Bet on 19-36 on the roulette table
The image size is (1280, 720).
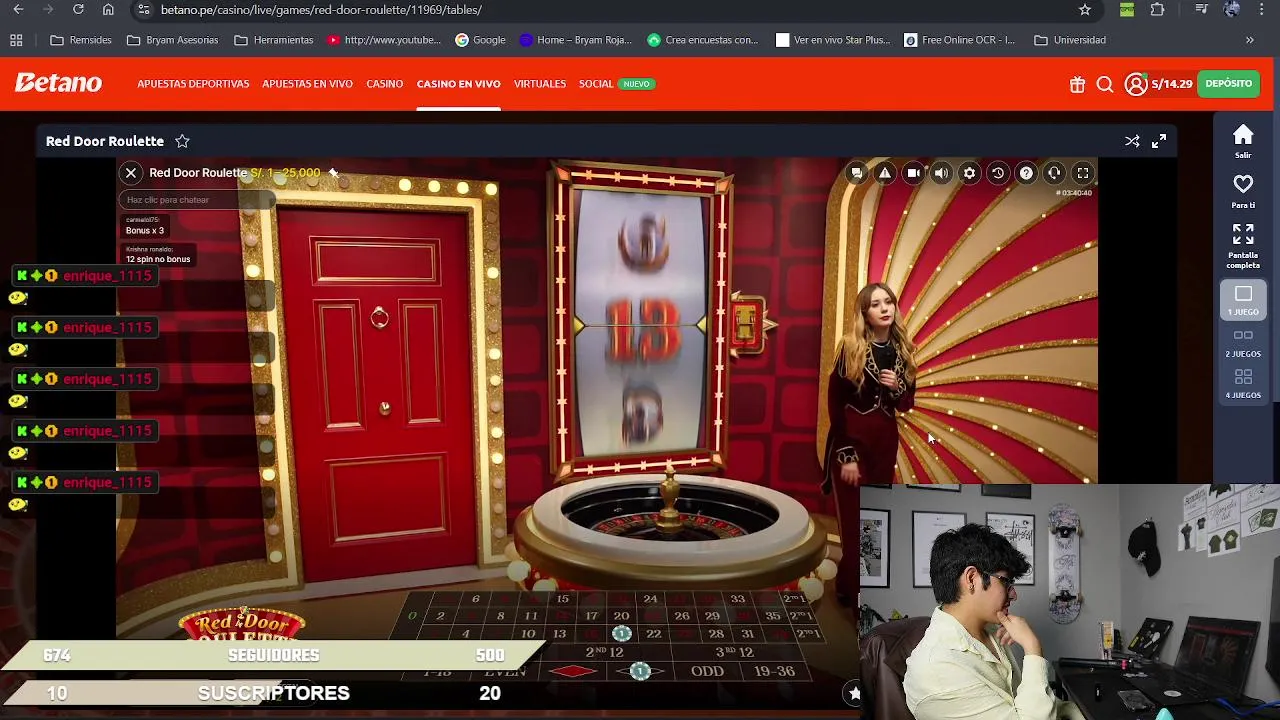(775, 671)
